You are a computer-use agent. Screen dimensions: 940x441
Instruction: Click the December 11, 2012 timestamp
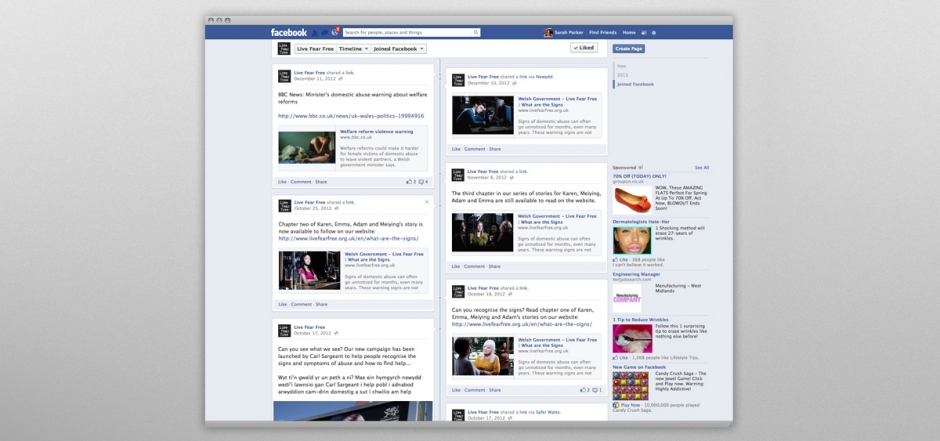coord(315,78)
